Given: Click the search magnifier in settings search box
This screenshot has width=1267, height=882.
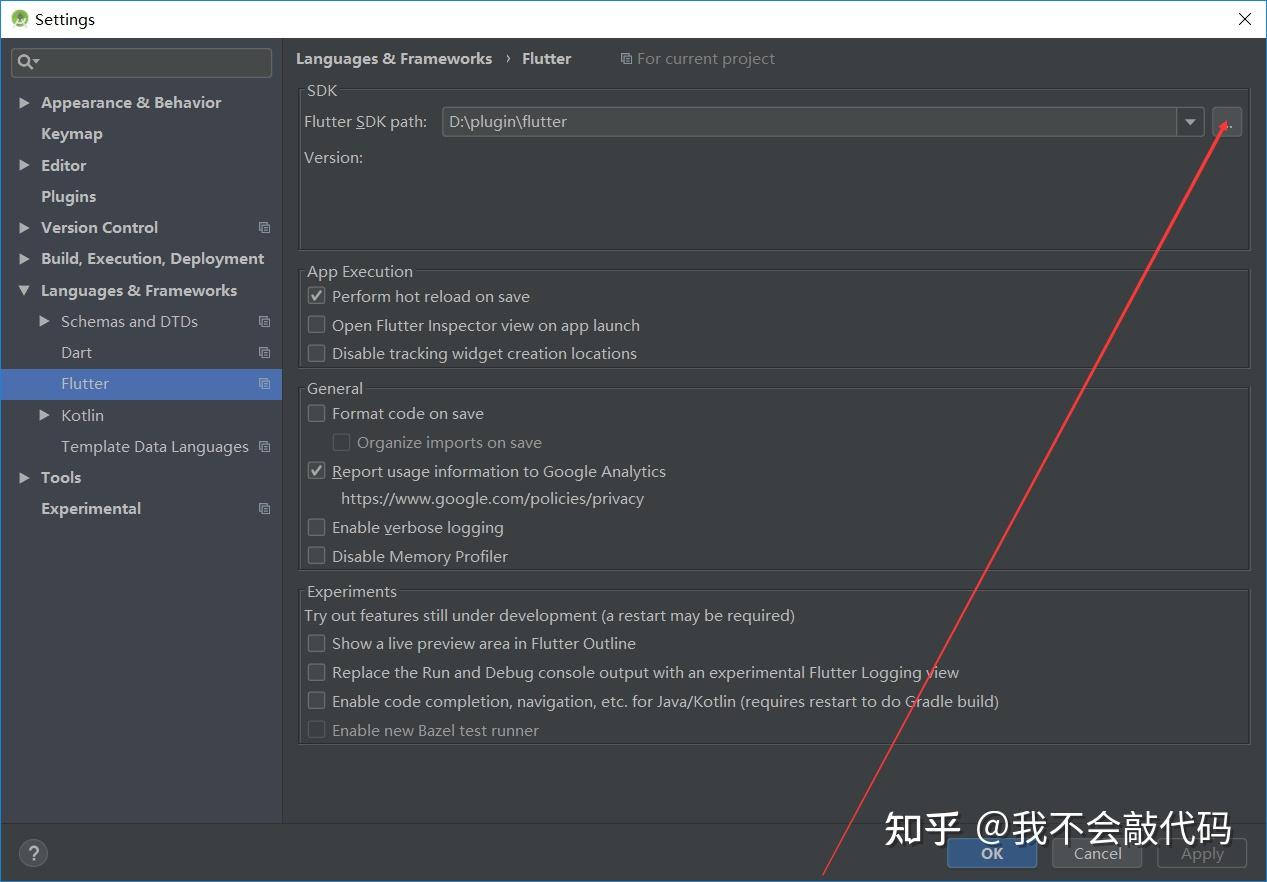Looking at the screenshot, I should 25,62.
